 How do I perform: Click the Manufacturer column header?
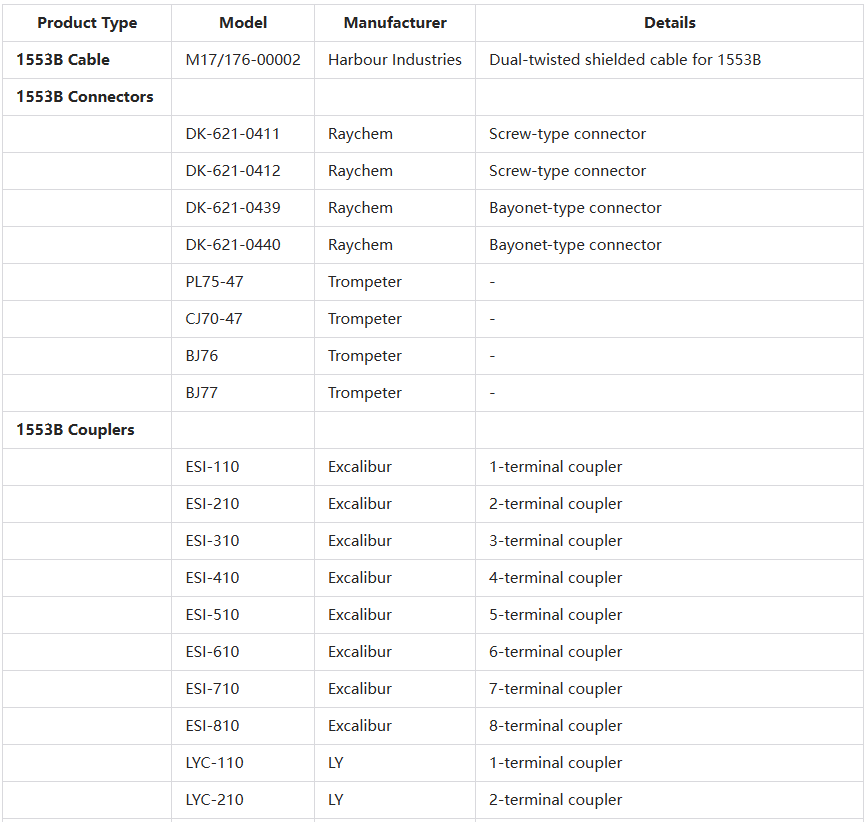[x=395, y=23]
